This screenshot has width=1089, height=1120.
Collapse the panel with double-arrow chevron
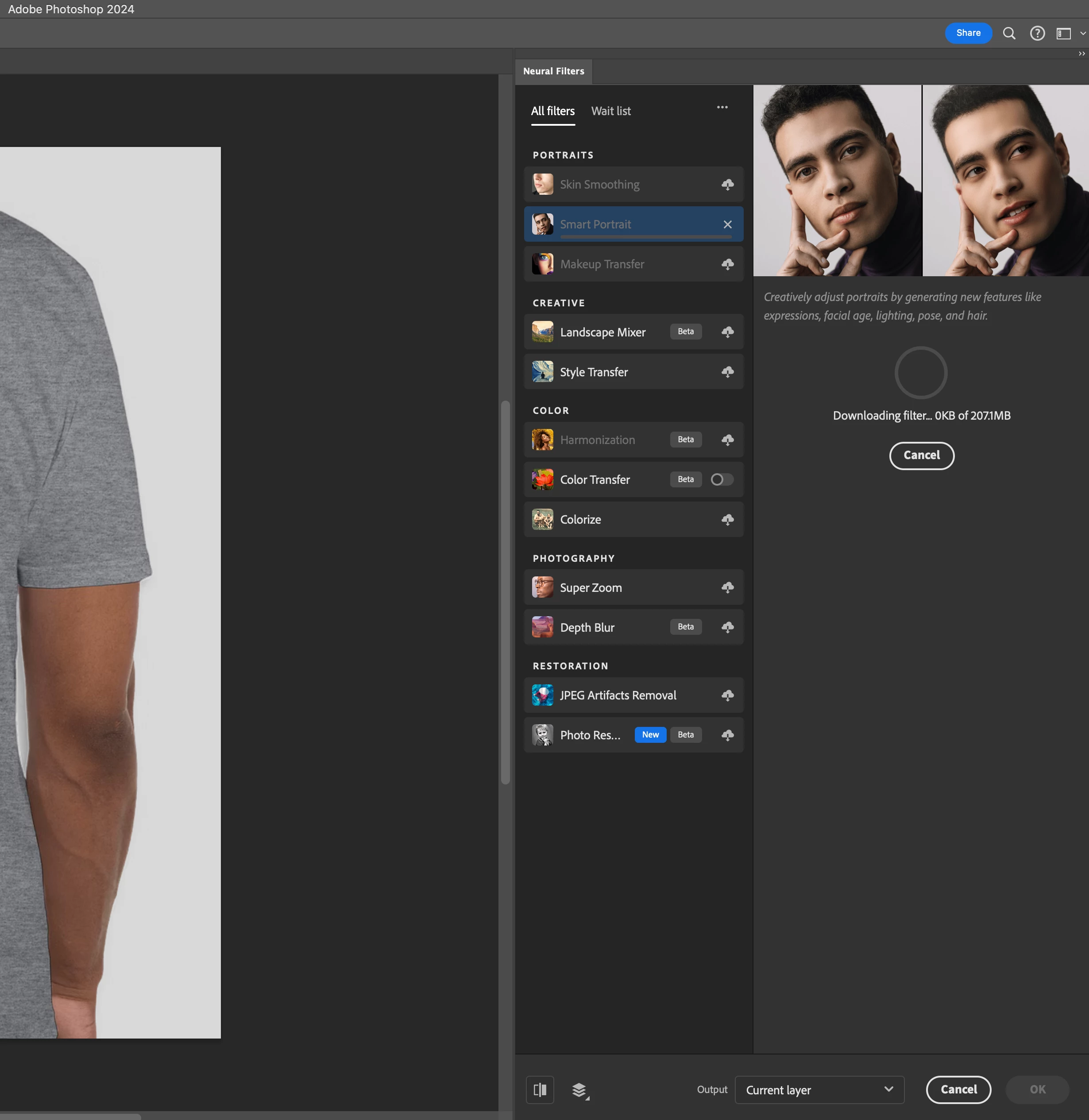click(1081, 54)
